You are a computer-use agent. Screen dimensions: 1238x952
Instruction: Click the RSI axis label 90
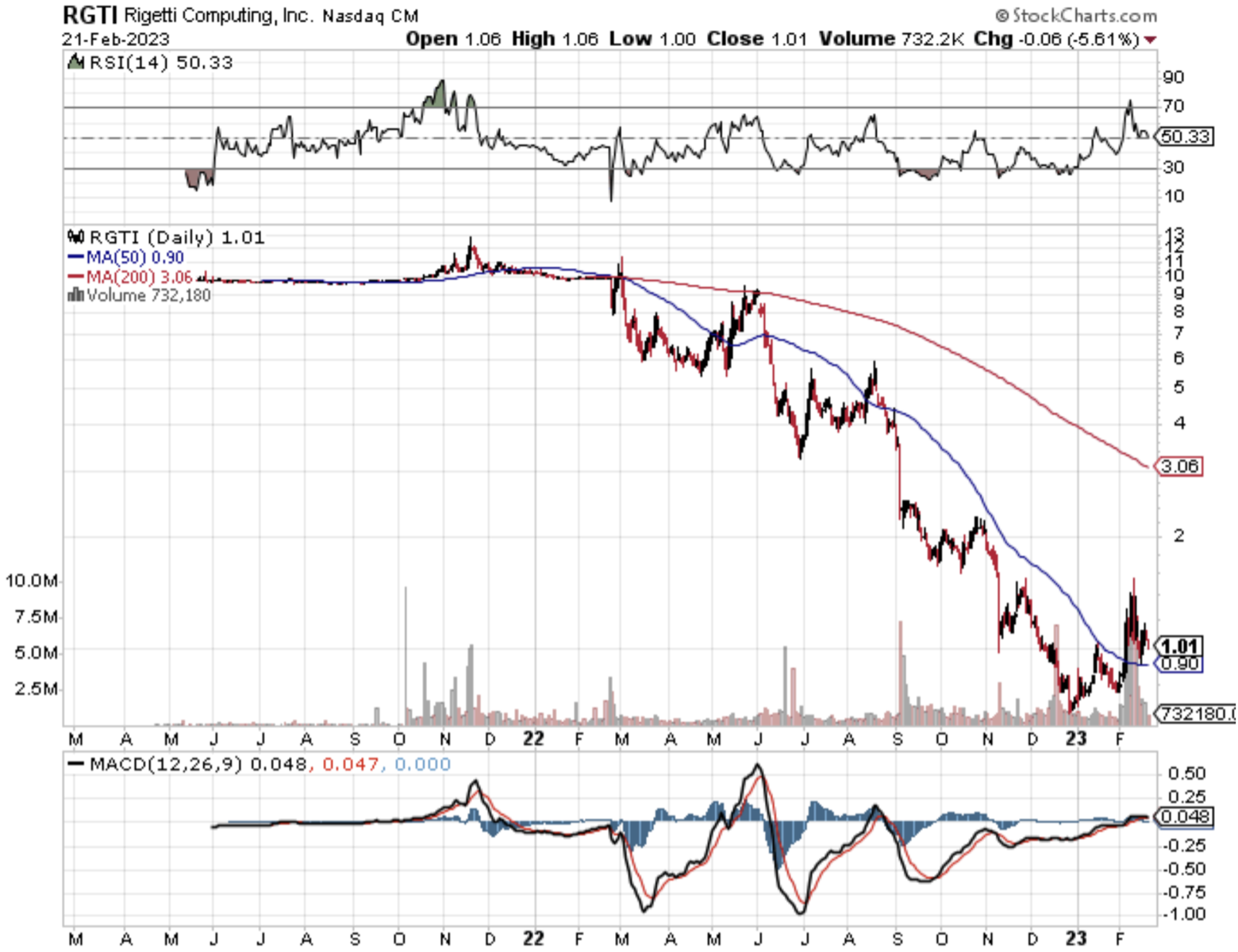(1174, 77)
